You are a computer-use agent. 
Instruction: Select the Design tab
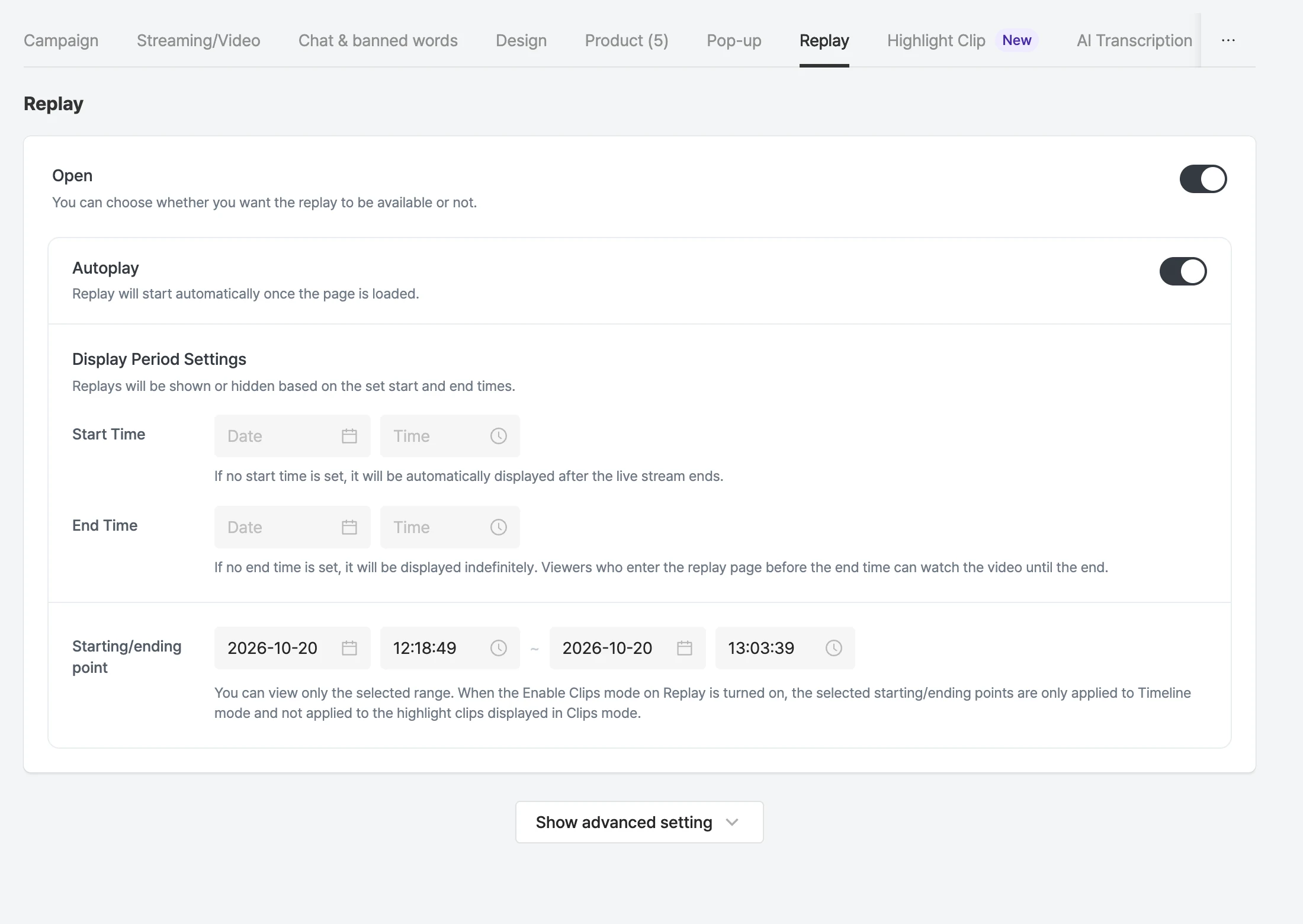click(521, 40)
